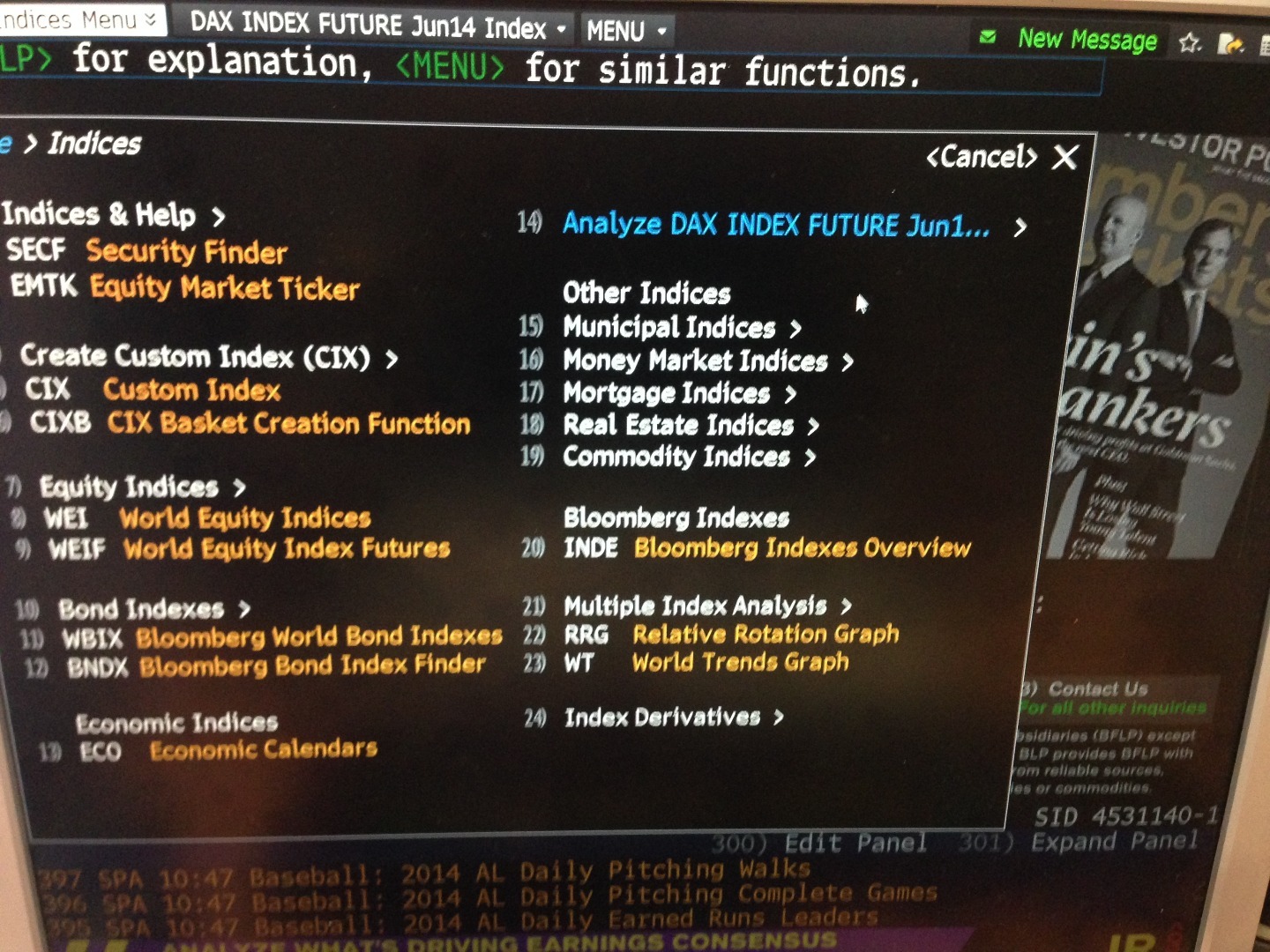
Task: Open BNDX Bloomberg Bond Index Finder
Action: click(276, 666)
